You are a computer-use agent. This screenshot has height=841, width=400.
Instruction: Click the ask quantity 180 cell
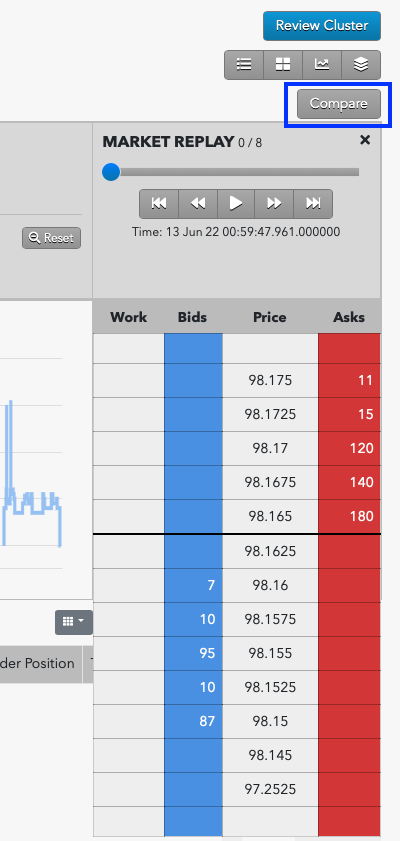(x=350, y=517)
